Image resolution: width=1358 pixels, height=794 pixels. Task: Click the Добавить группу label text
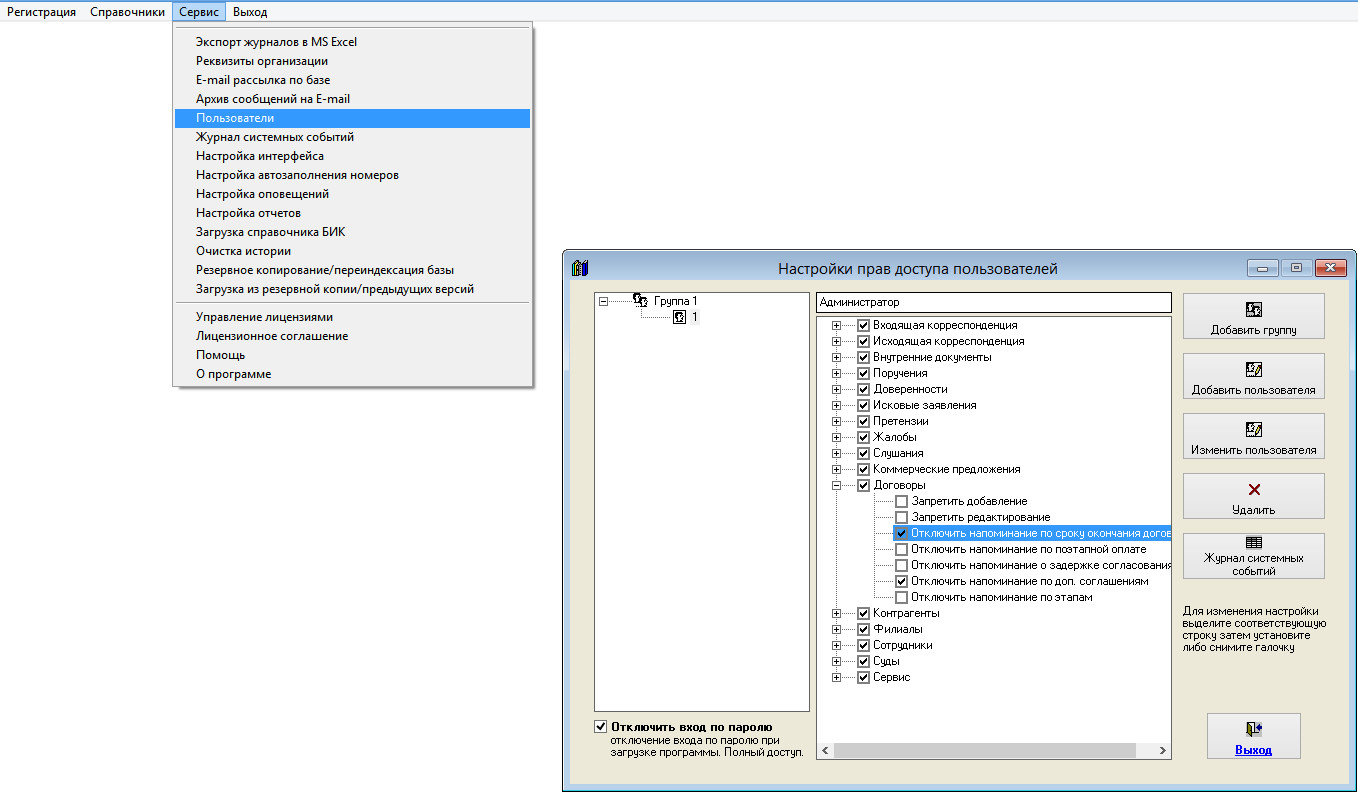point(1254,330)
